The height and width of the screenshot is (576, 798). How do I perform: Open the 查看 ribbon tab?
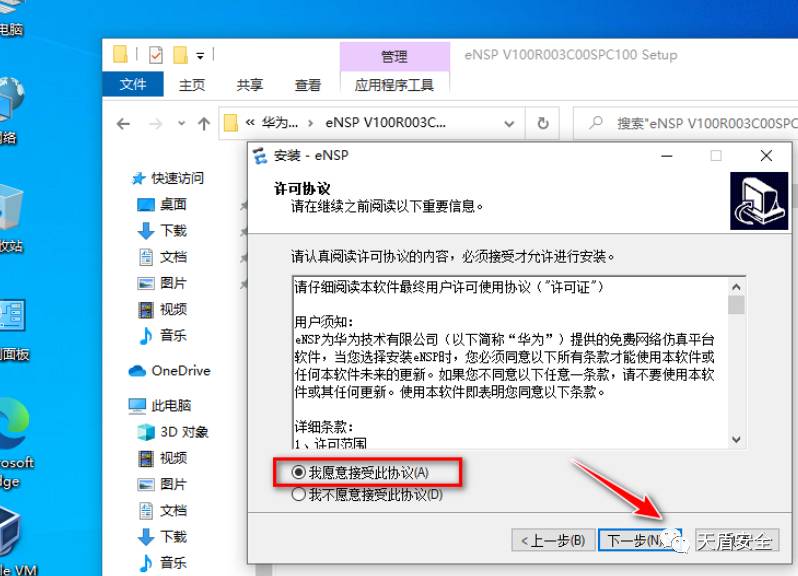point(308,85)
